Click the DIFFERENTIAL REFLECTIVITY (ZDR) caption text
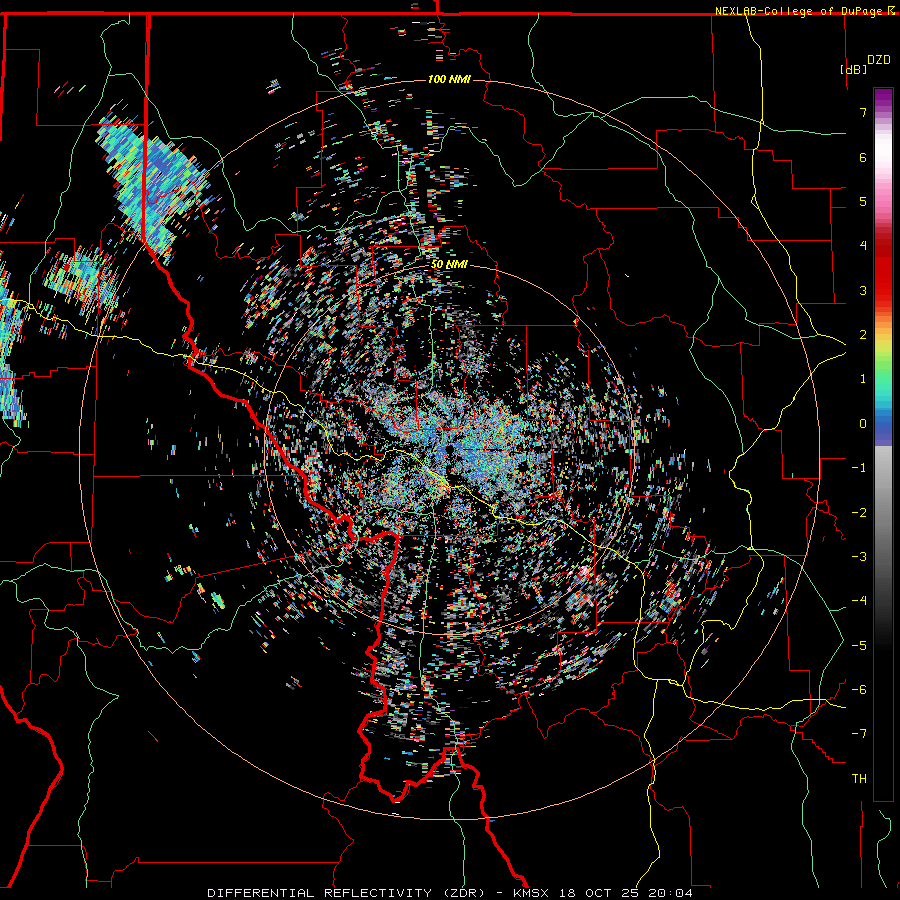 click(346, 893)
